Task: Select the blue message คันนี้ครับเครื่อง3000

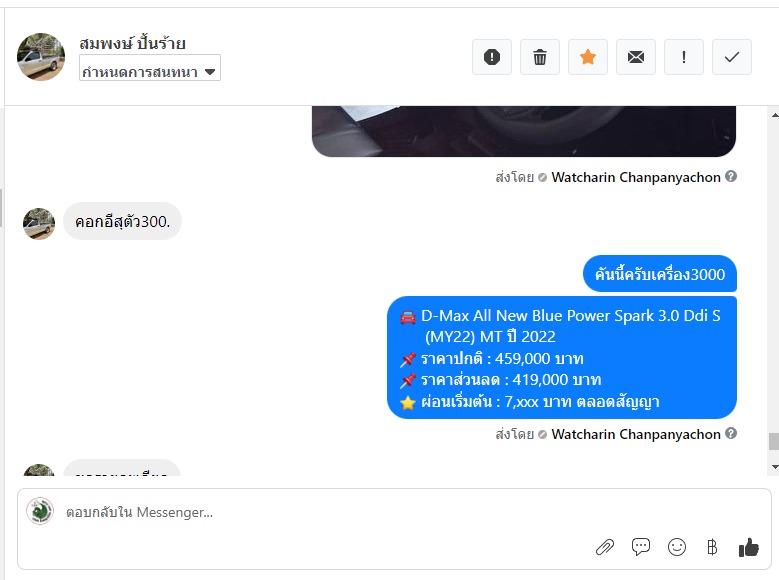Action: pyautogui.click(x=660, y=274)
